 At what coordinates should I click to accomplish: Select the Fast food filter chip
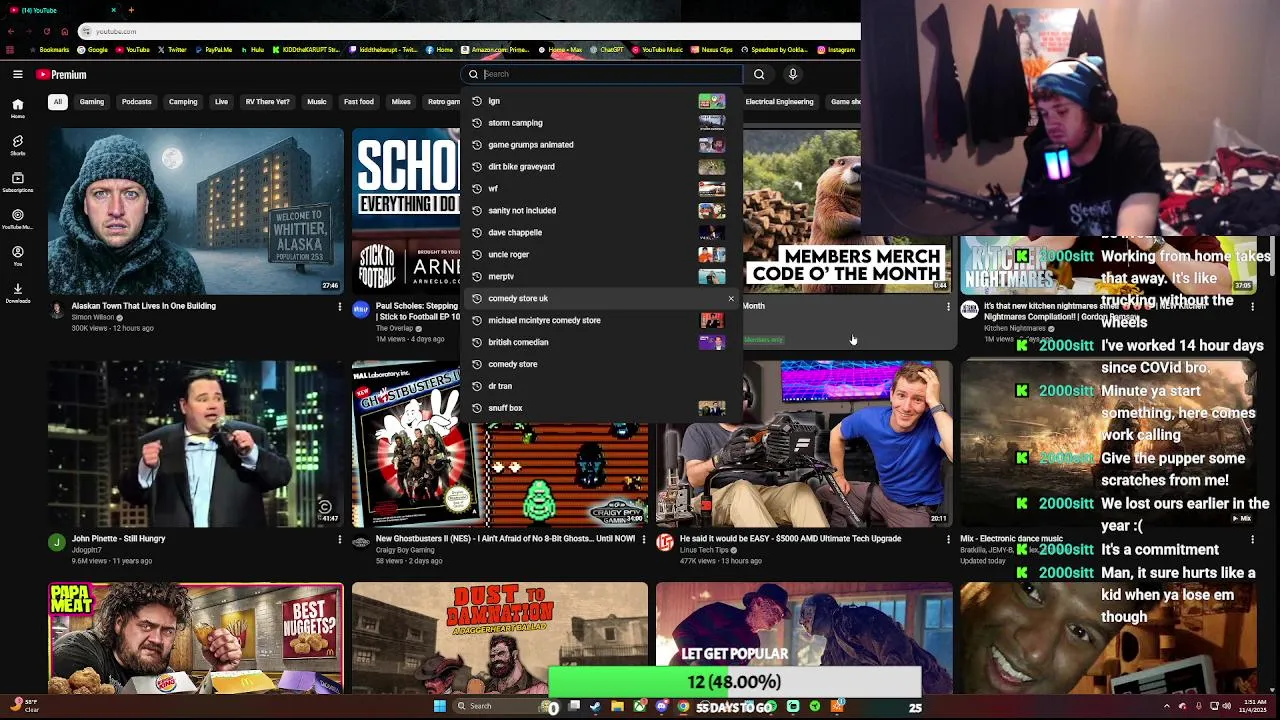(x=359, y=102)
